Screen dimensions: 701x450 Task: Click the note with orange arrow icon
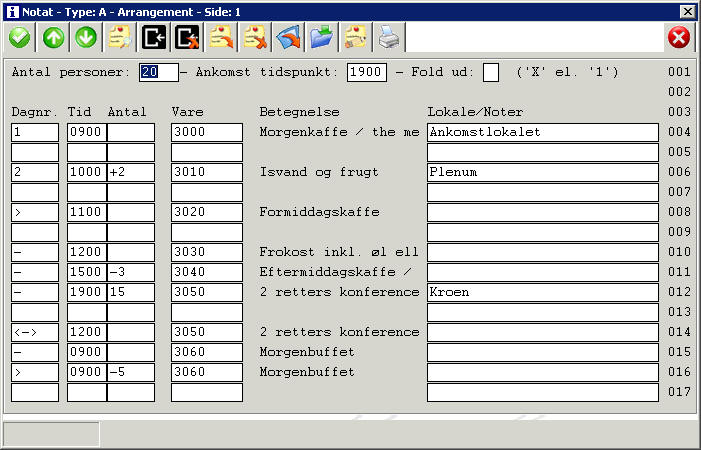[x=221, y=38]
